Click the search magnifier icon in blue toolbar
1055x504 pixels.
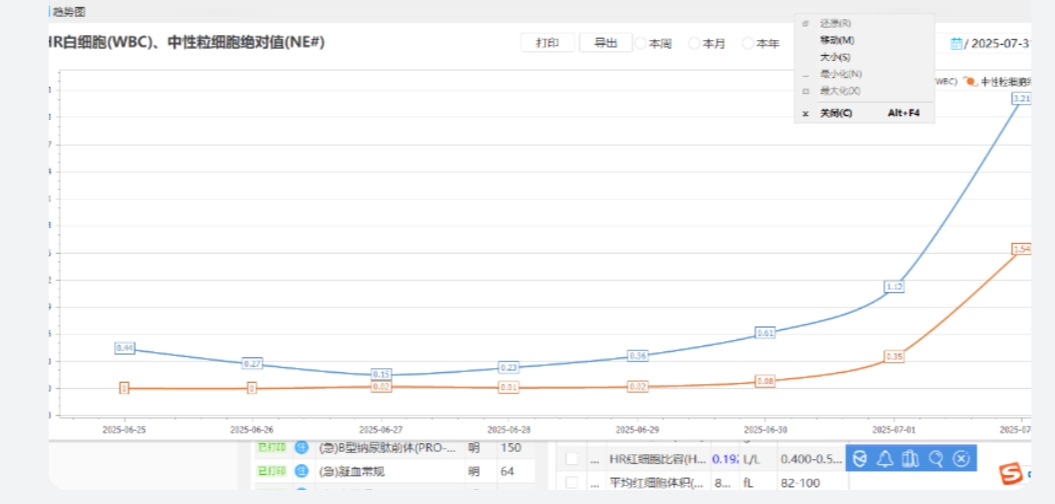click(936, 459)
